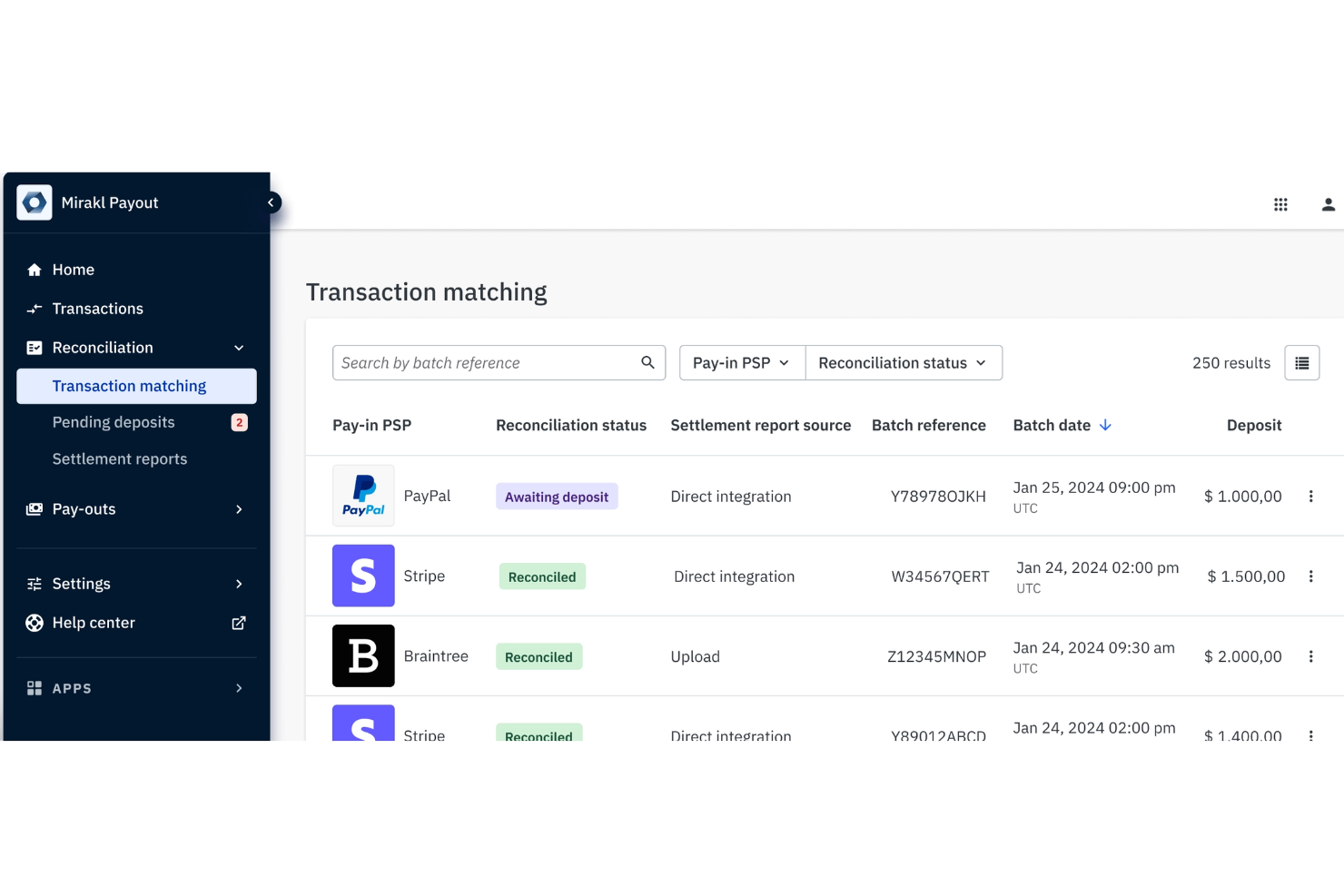Click the Reconciliation sidebar label

click(103, 348)
